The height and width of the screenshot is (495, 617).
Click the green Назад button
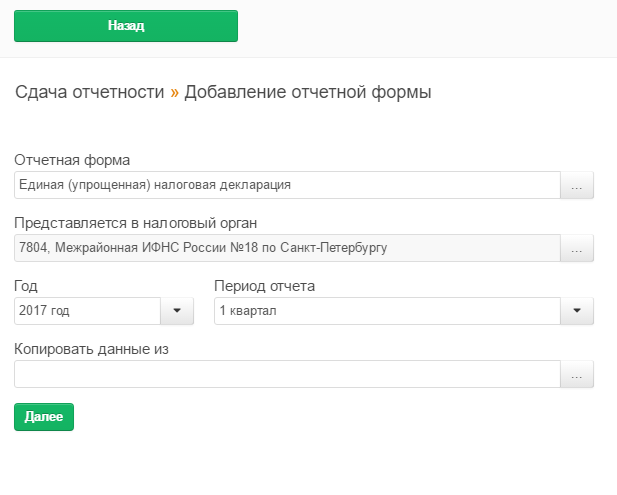(126, 26)
